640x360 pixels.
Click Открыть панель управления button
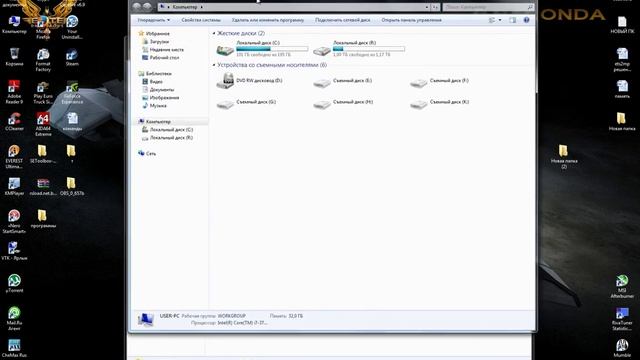[x=411, y=20]
